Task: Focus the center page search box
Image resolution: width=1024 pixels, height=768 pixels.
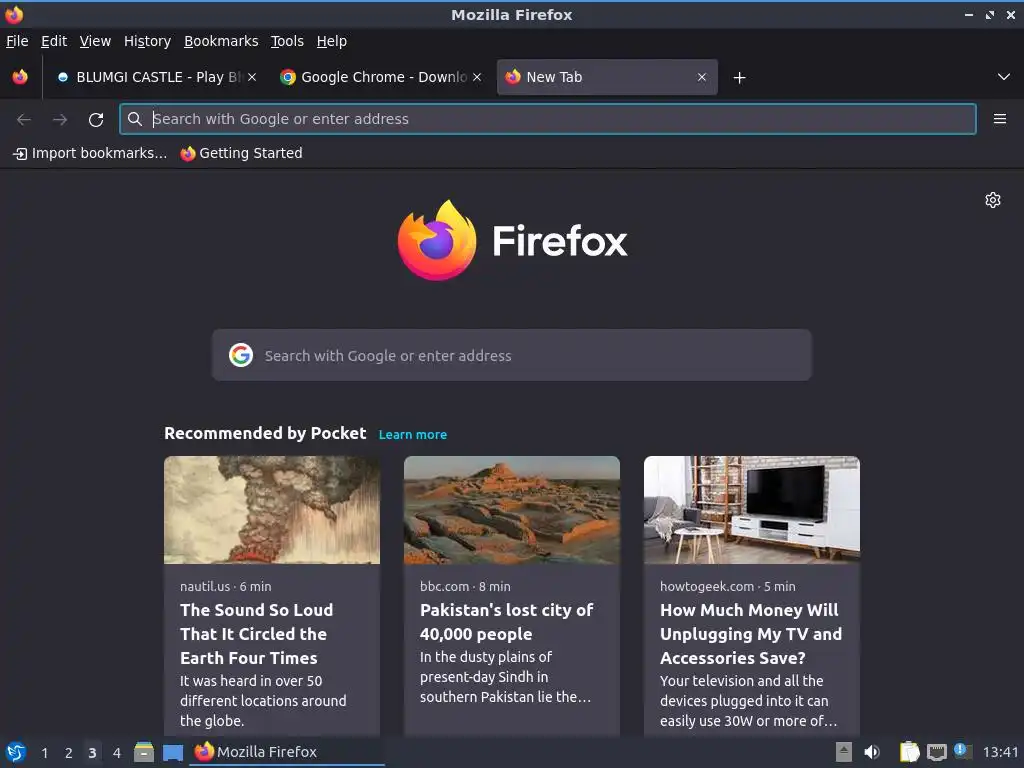Action: [x=511, y=355]
